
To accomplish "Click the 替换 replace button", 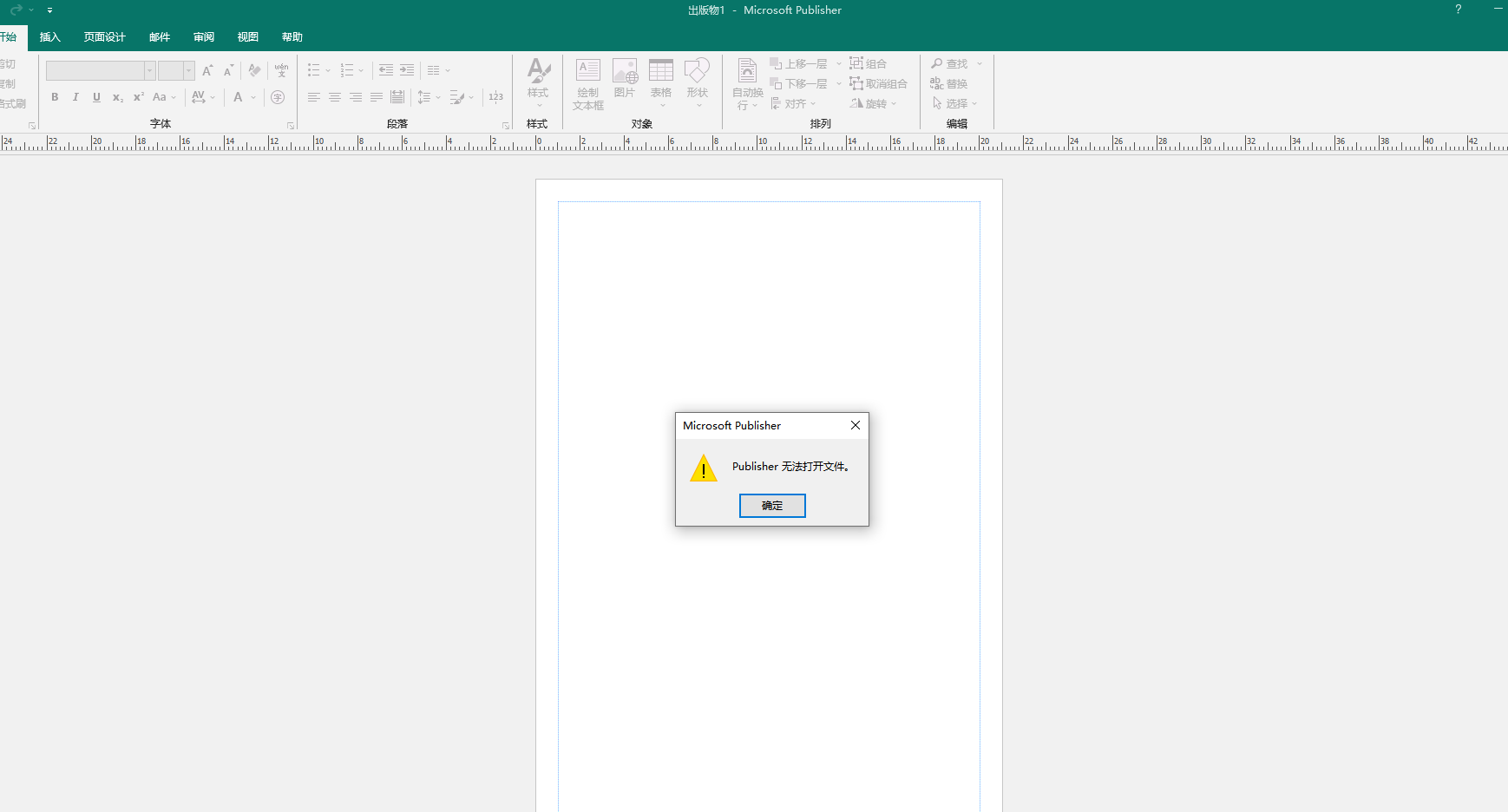I will pos(949,84).
